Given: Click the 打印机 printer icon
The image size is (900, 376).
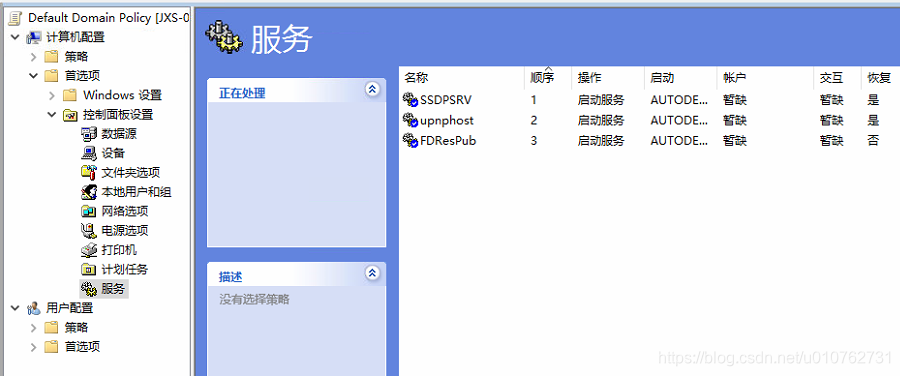Looking at the screenshot, I should tap(89, 250).
